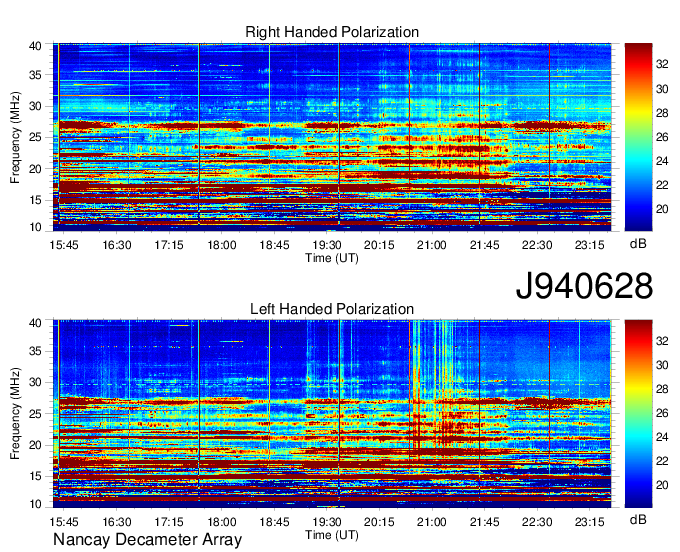Viewport: 680px width, 552px height.
Task: Click 15:45 tick on Left Handed time axis
Action: (64, 522)
